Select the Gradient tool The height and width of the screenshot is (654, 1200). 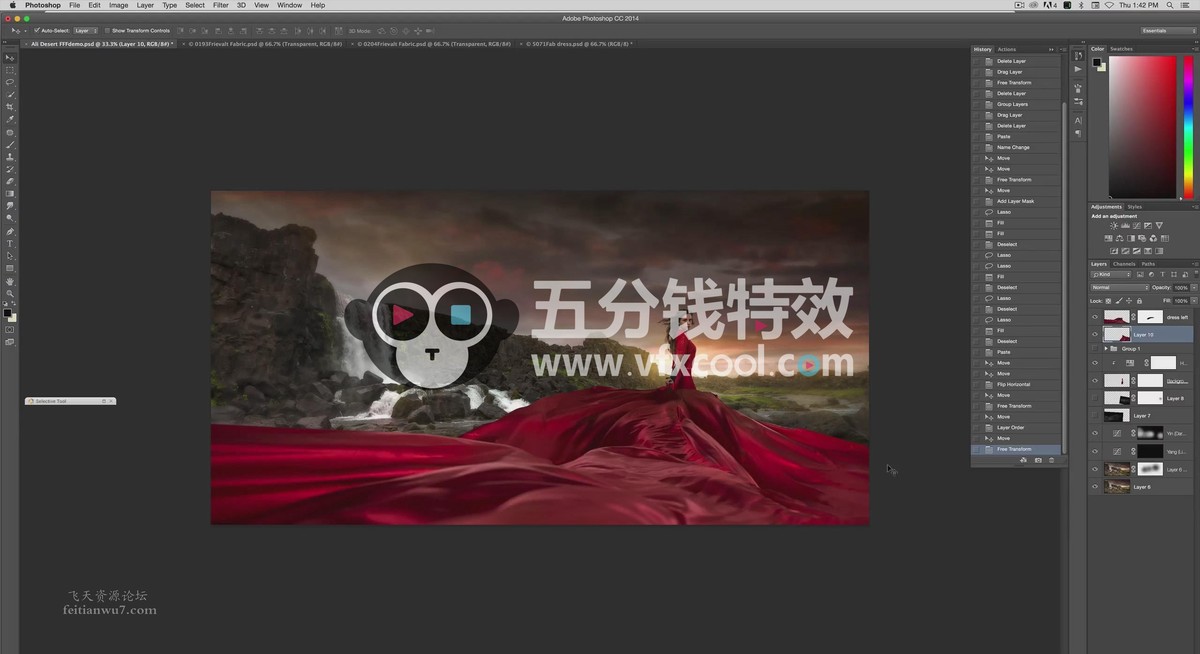tap(10, 194)
